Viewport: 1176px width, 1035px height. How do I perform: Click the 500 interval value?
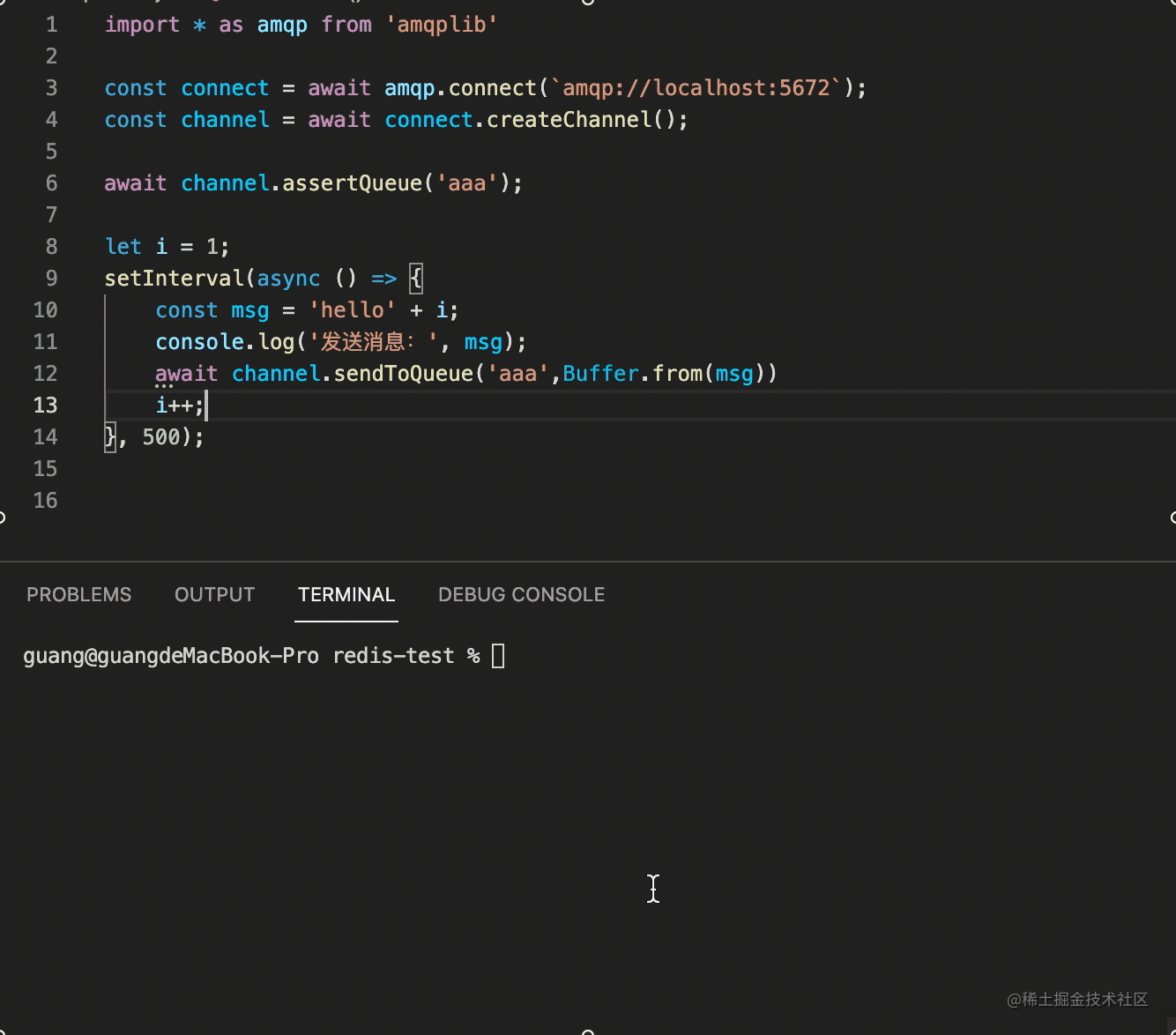[x=160, y=437]
